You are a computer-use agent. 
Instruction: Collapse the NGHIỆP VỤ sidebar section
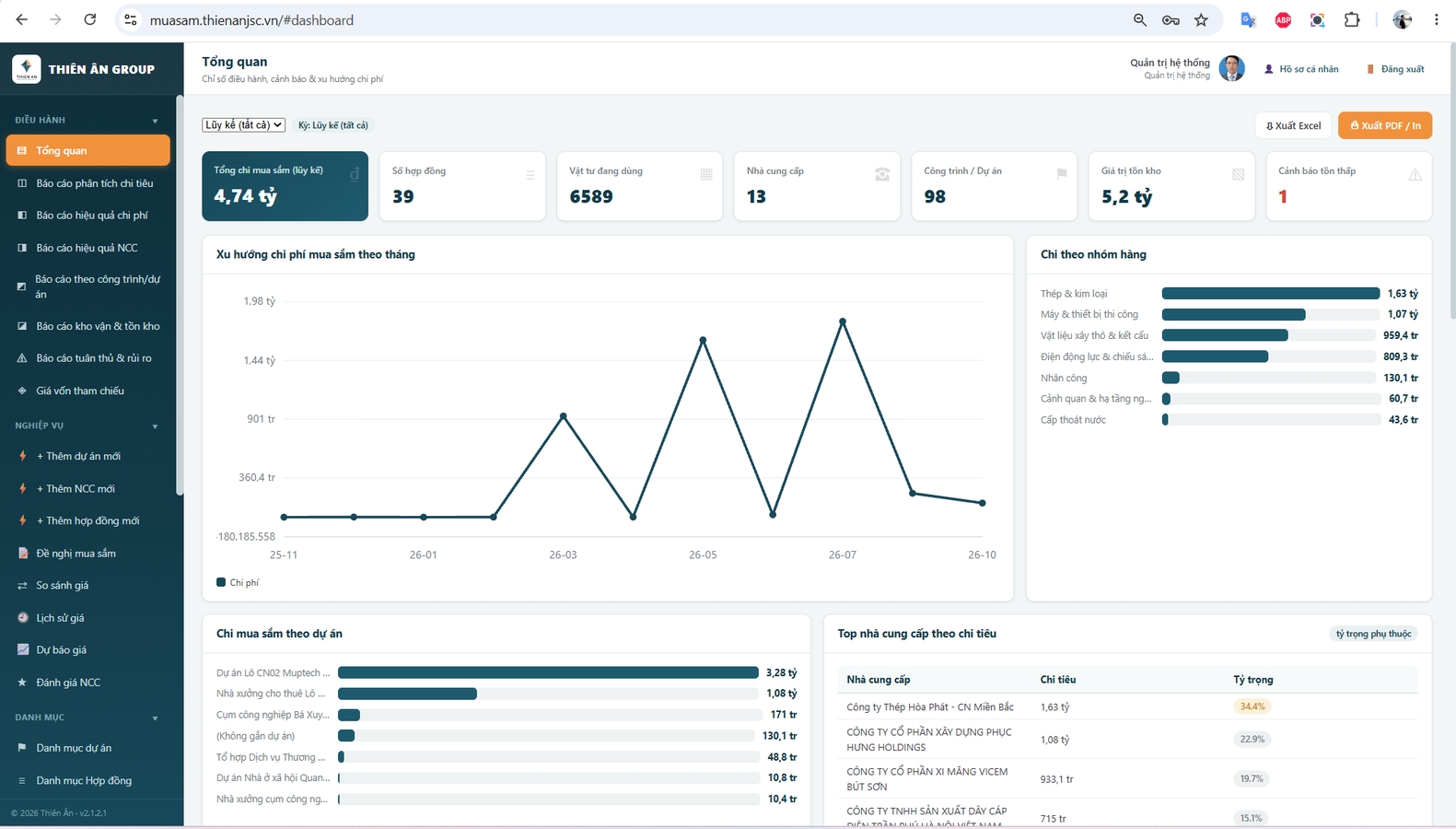coord(155,426)
